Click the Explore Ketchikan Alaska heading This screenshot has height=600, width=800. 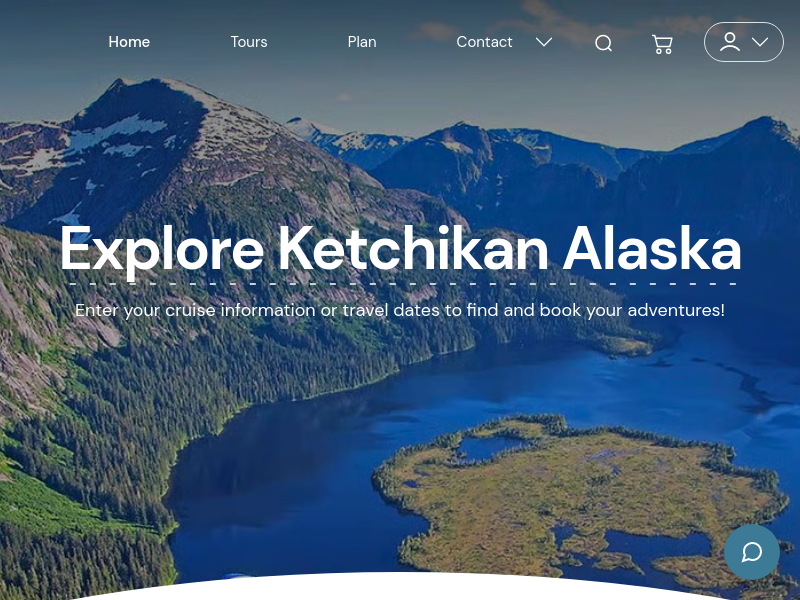coord(401,248)
